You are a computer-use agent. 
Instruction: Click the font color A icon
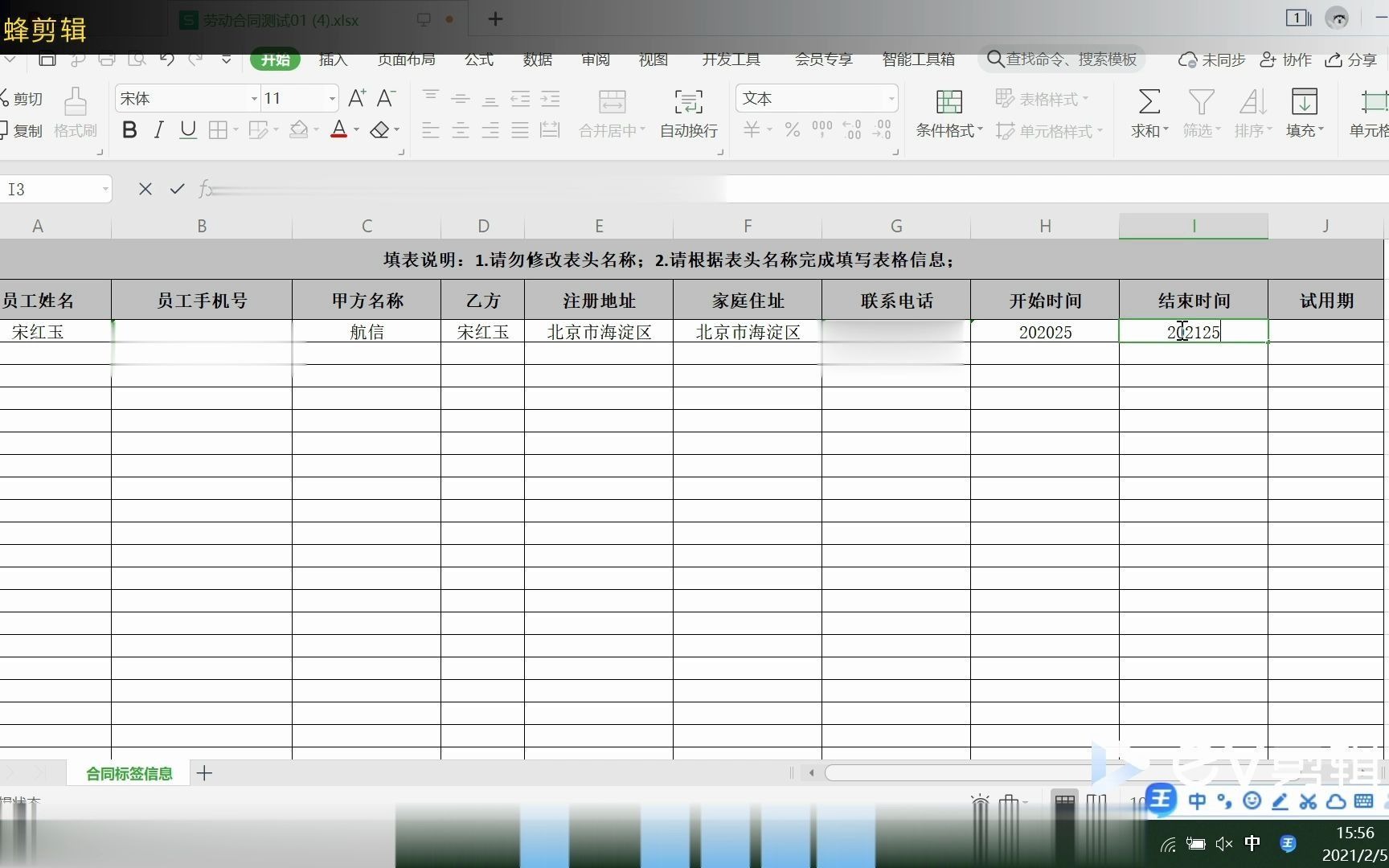coord(339,129)
